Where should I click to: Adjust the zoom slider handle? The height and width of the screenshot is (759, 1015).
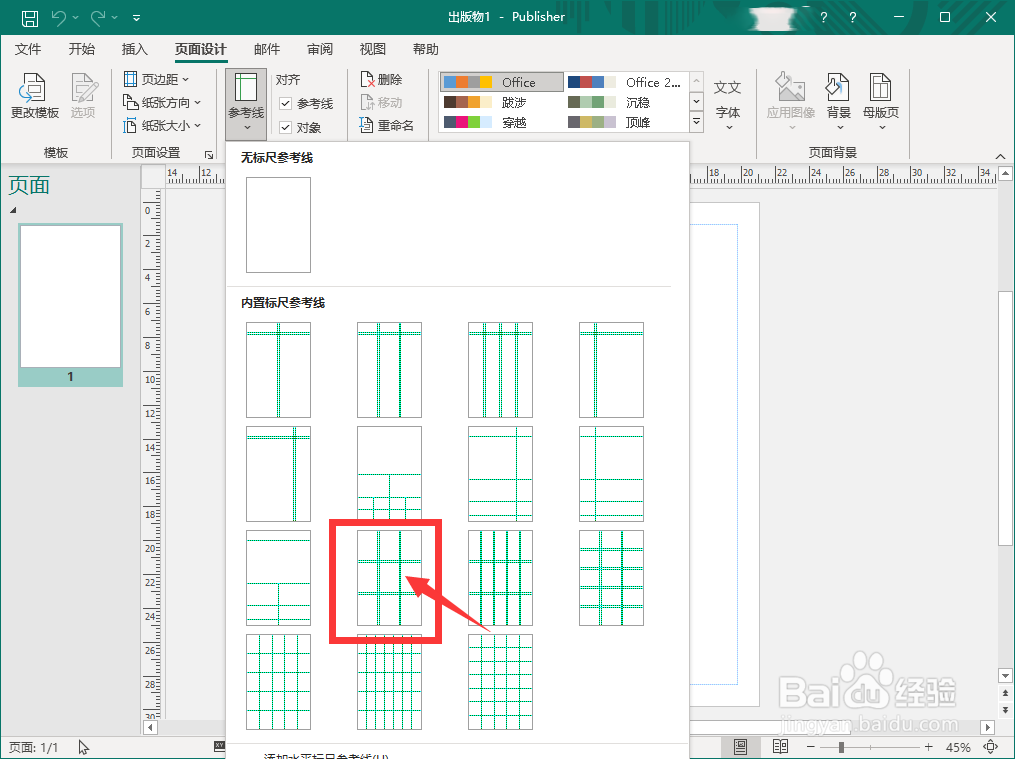coord(841,747)
